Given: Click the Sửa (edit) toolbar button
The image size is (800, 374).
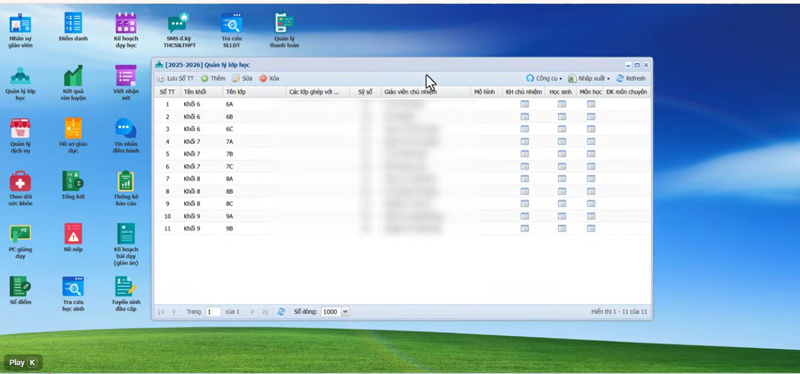Looking at the screenshot, I should click(x=242, y=79).
